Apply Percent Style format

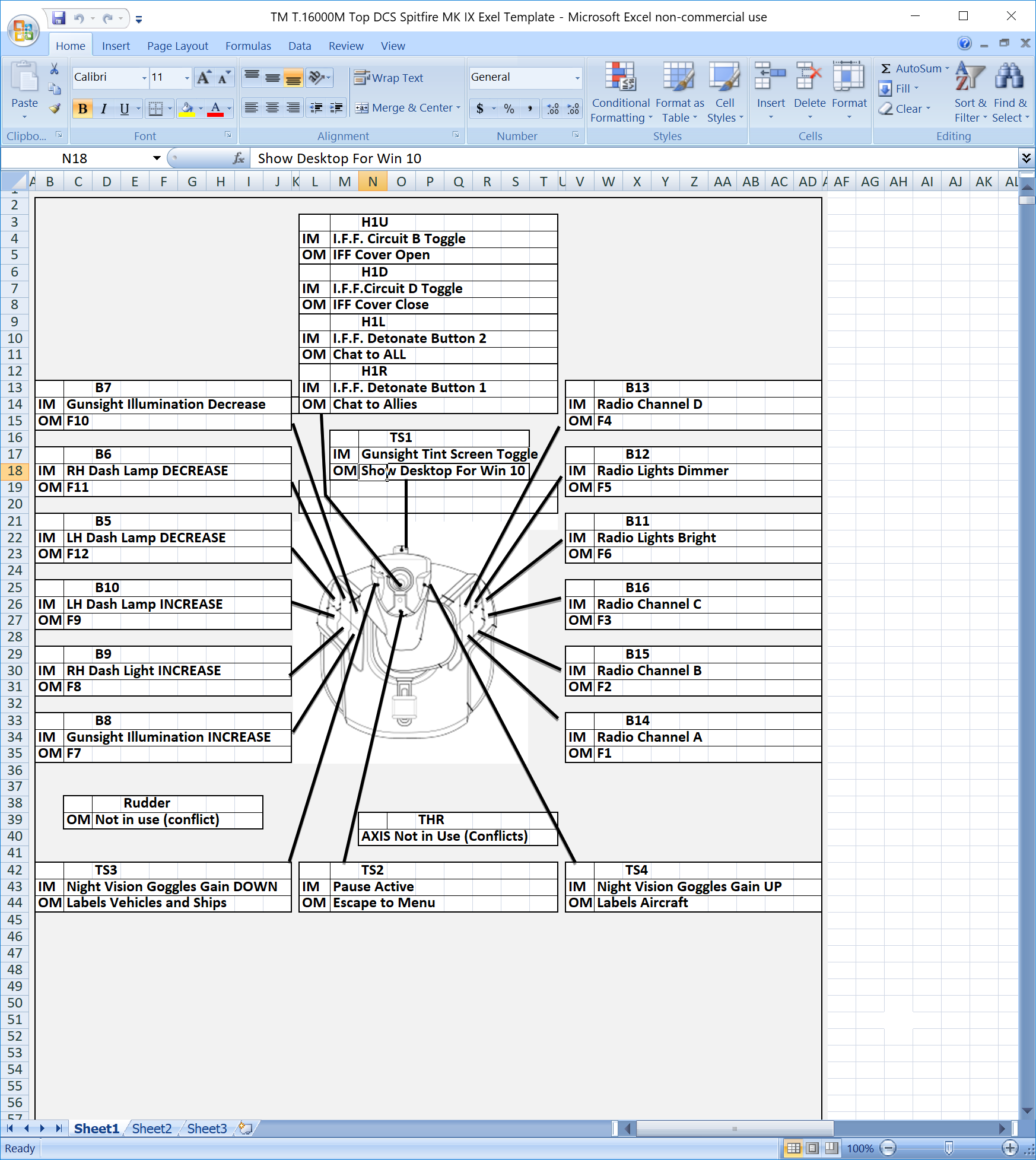(509, 108)
